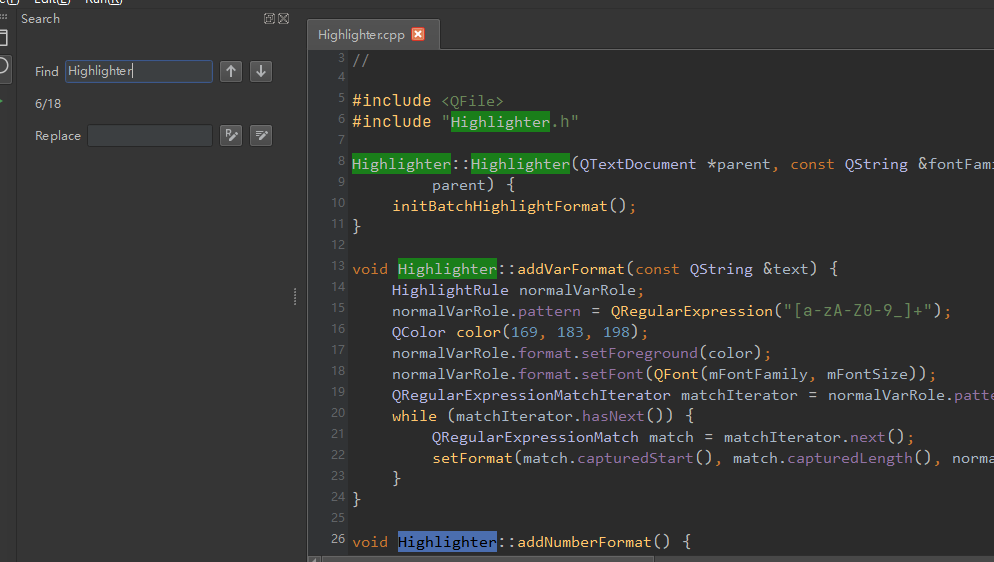Screen dimensions: 994x562
Task: Click matchIterator.next() on line 21
Action: pyautogui.click(x=814, y=437)
